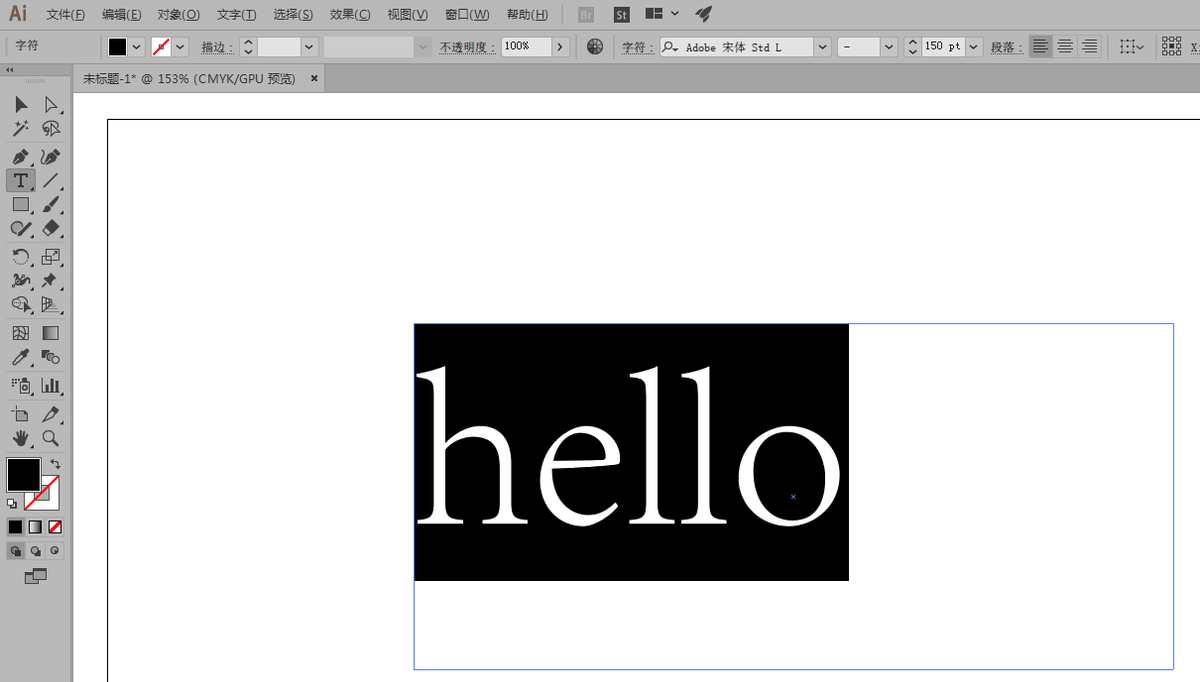The width and height of the screenshot is (1200, 682).
Task: Enable Draw Behind mode
Action: (35, 550)
